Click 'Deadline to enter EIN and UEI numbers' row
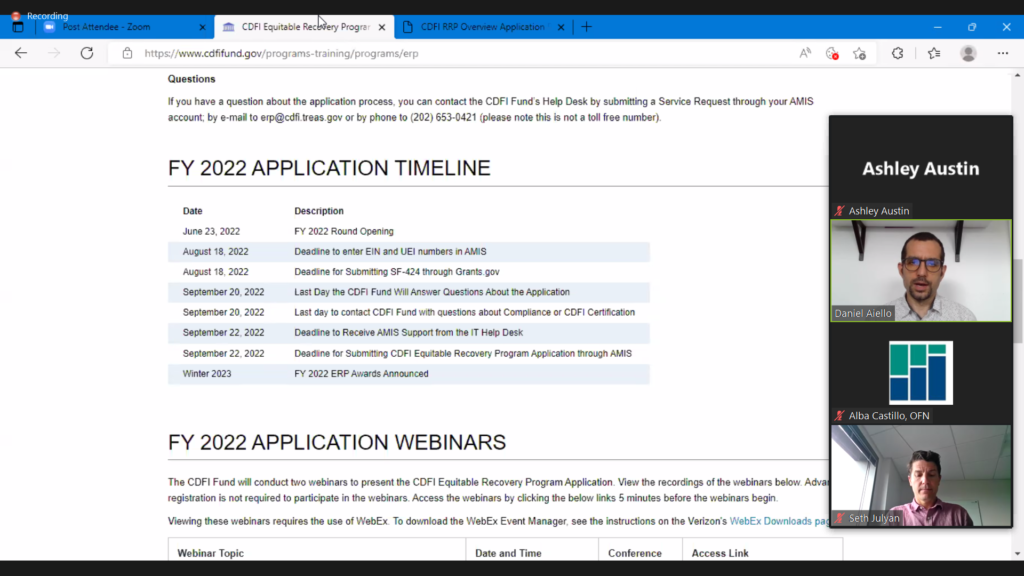The image size is (1024, 576). pyautogui.click(x=409, y=251)
